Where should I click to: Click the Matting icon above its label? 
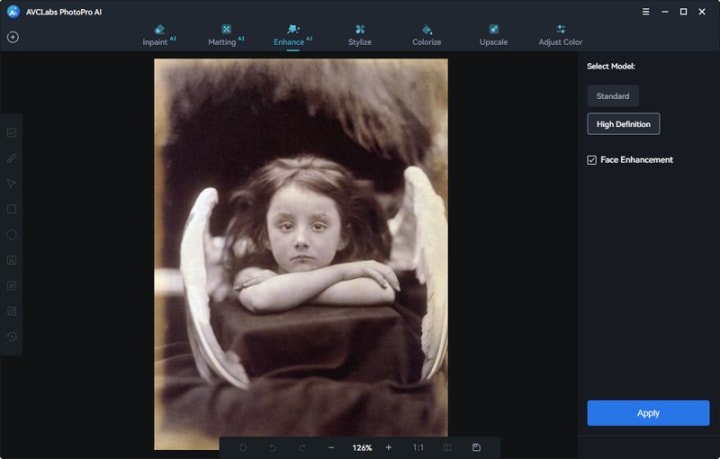point(226,29)
